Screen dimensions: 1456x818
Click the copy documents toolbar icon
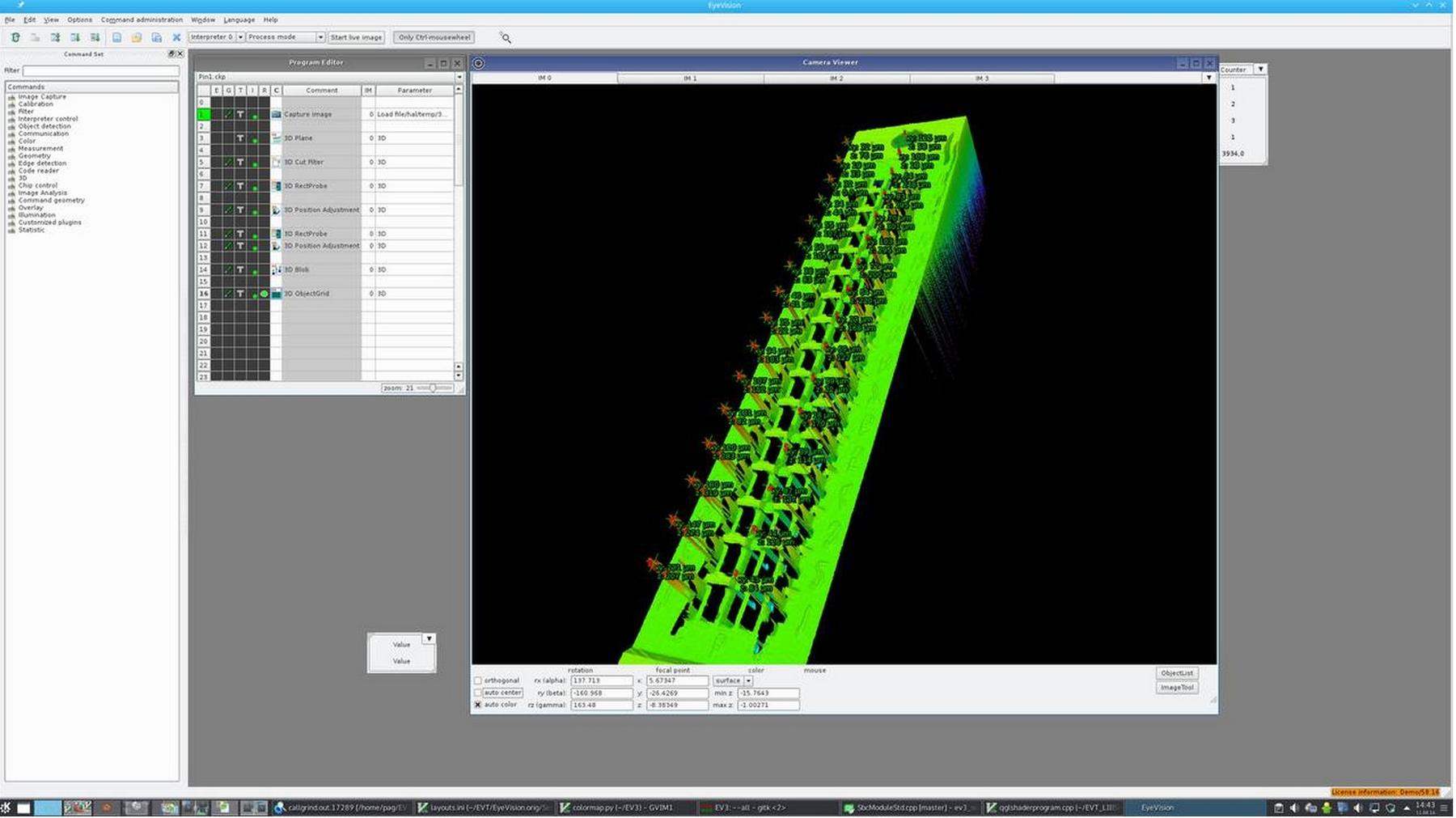pyautogui.click(x=157, y=37)
